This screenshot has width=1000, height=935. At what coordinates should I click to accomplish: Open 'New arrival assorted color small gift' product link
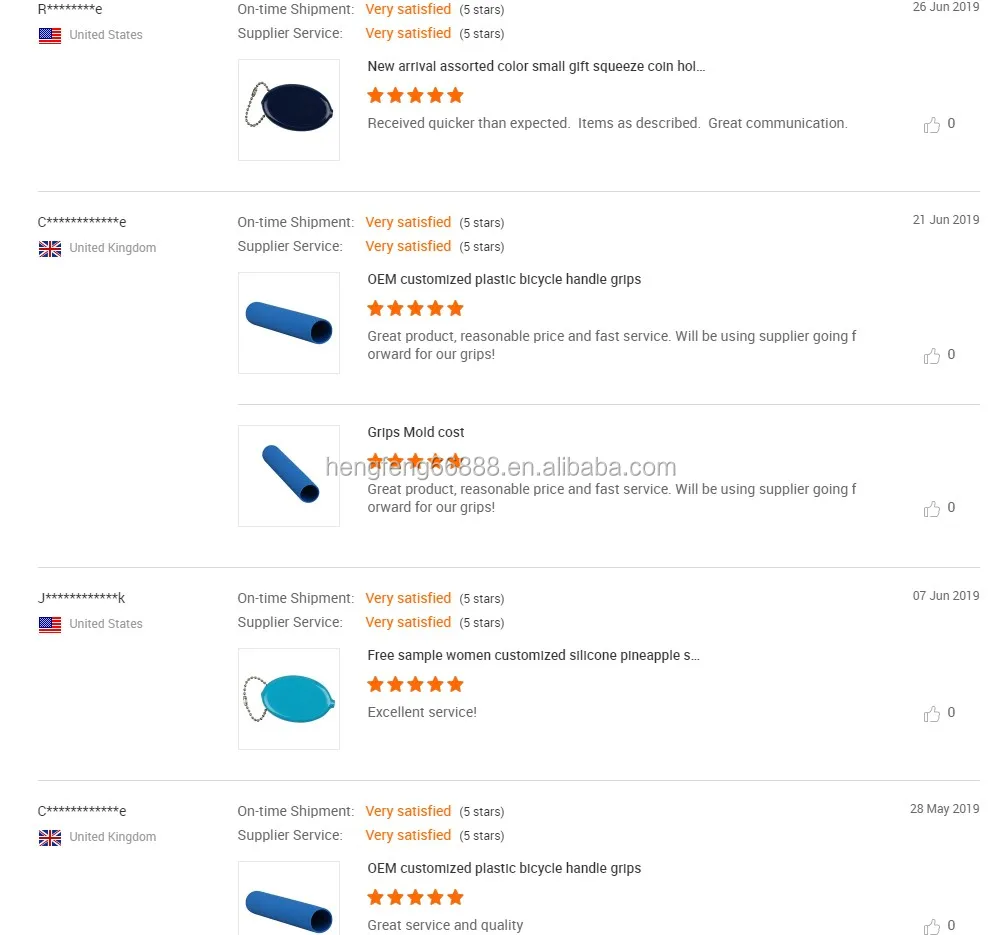point(536,67)
